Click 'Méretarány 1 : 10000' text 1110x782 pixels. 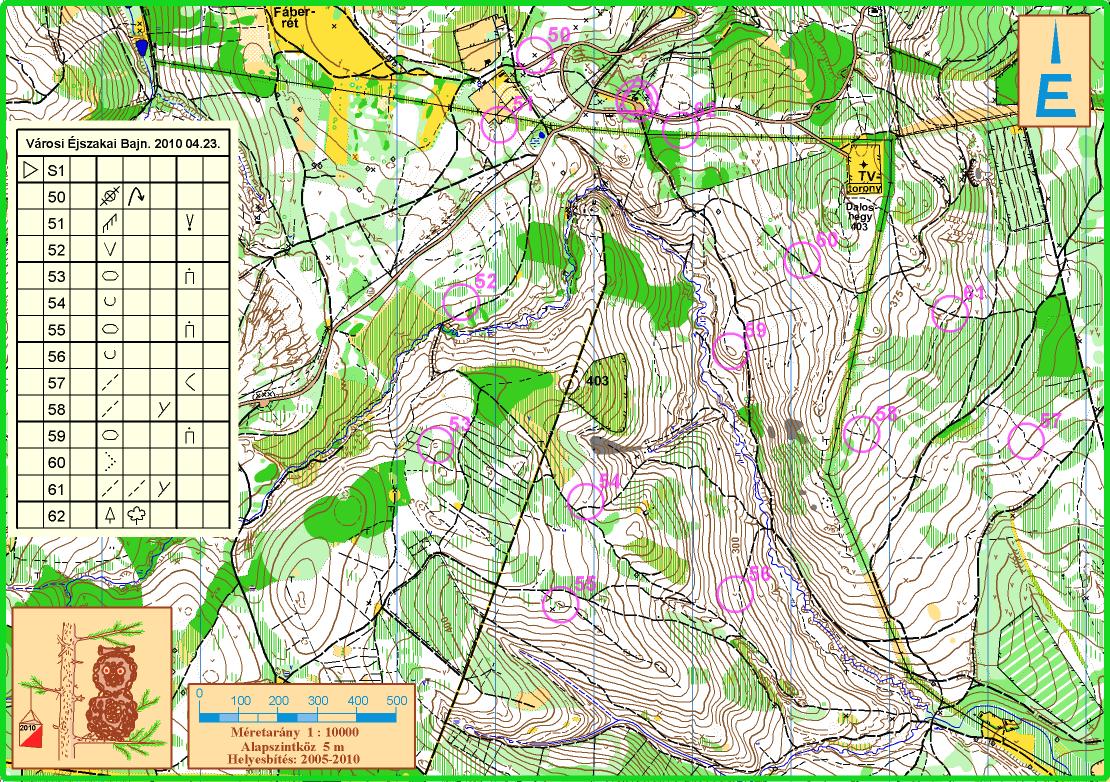(x=294, y=732)
